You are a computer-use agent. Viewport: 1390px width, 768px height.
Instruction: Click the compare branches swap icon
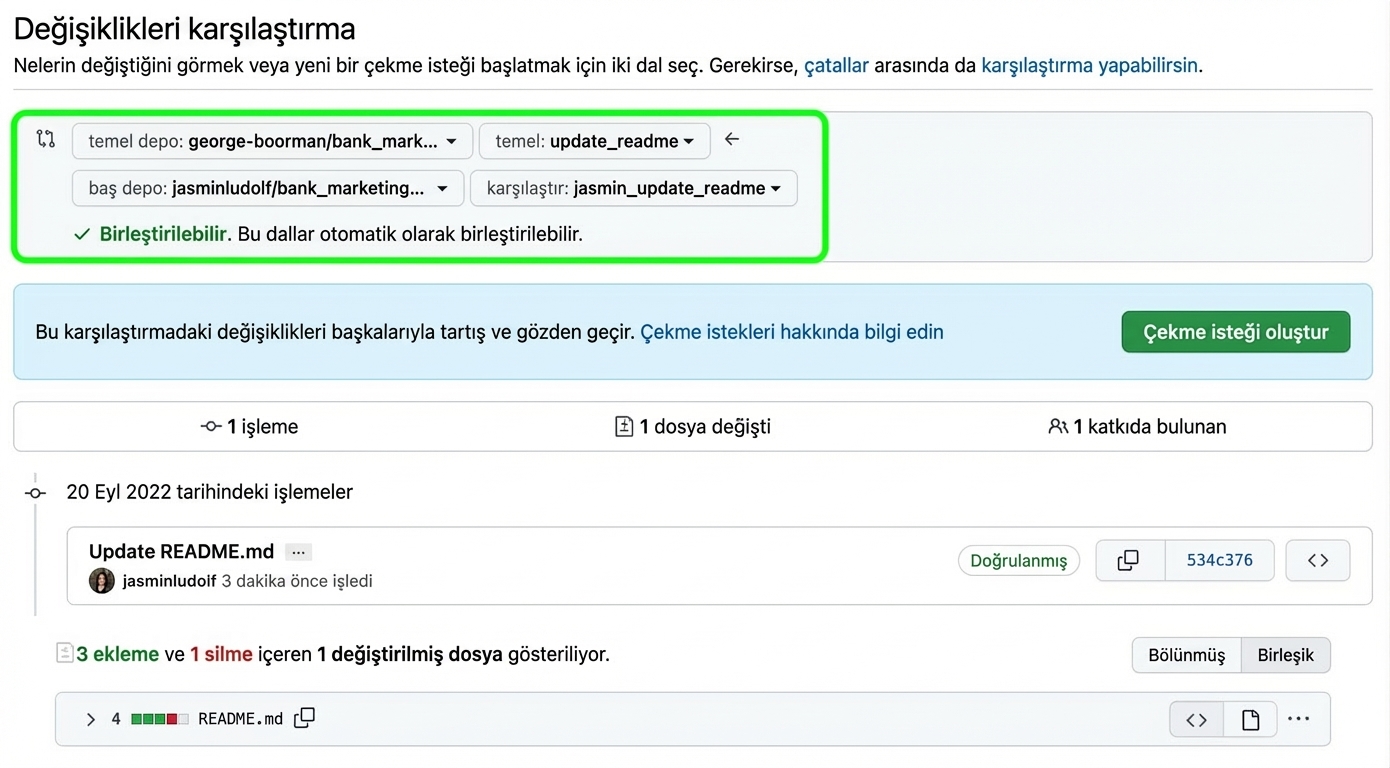coord(45,139)
